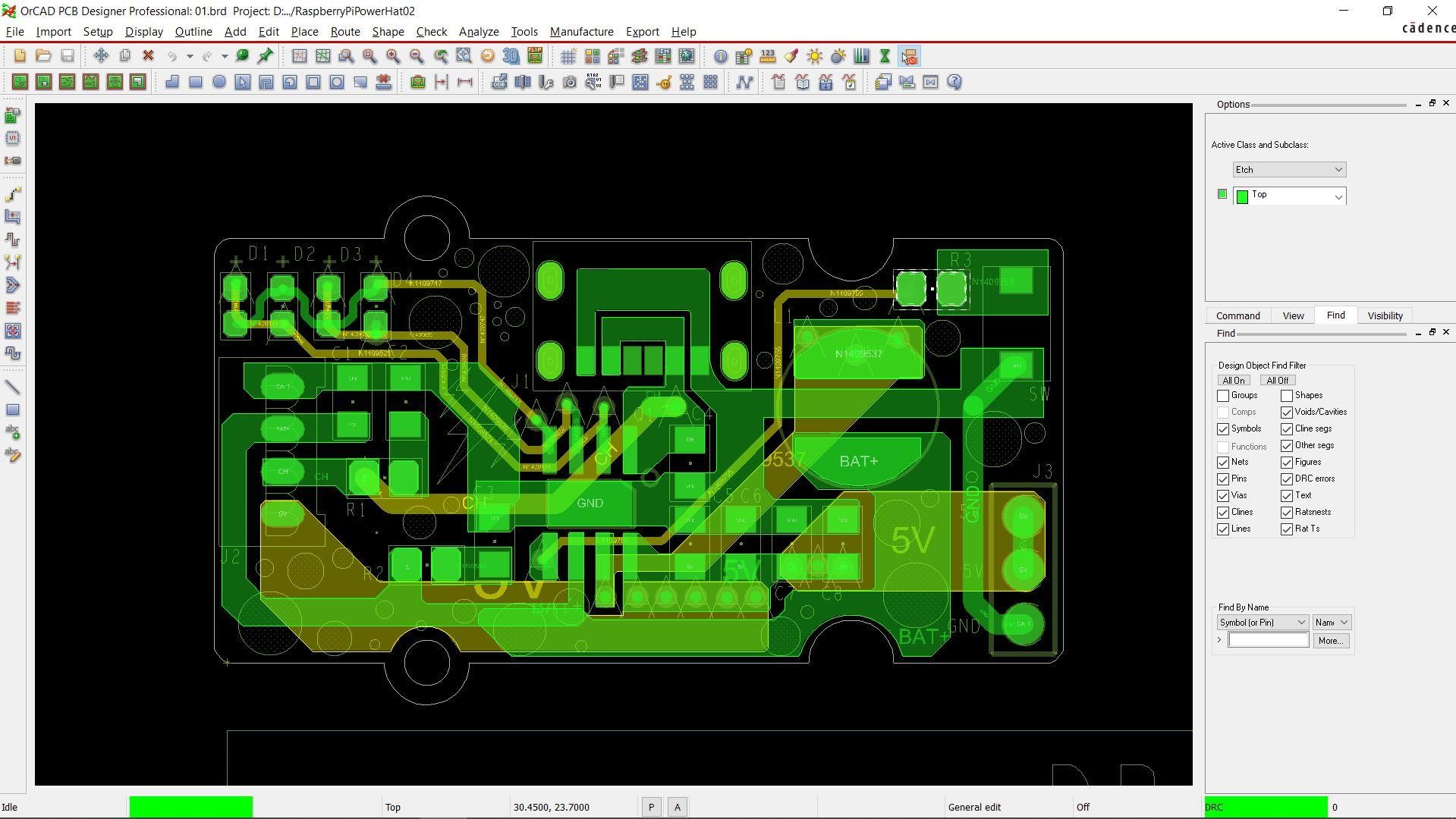
Task: Click the All Off button
Action: (1277, 381)
